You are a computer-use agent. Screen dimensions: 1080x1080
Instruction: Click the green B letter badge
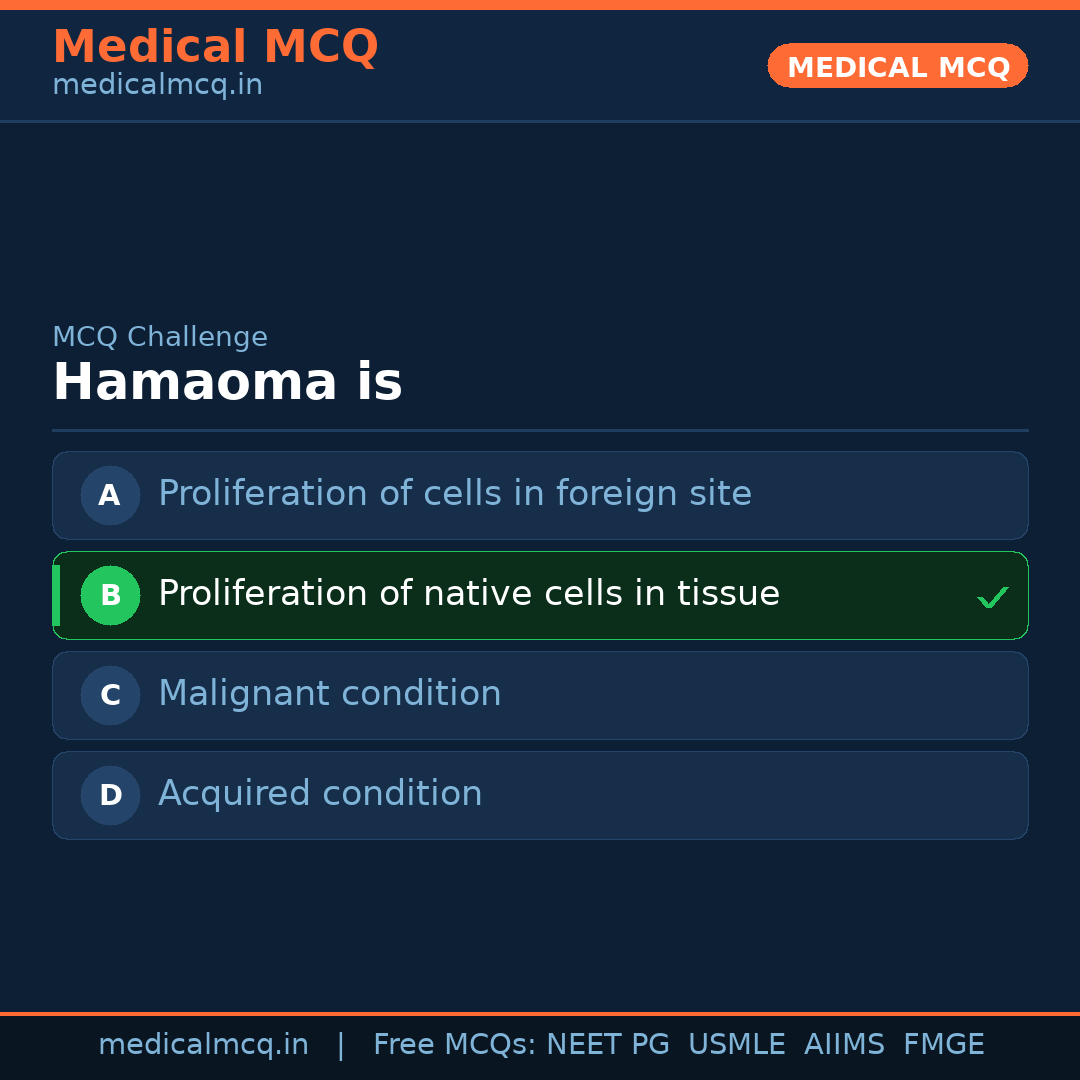coord(110,595)
